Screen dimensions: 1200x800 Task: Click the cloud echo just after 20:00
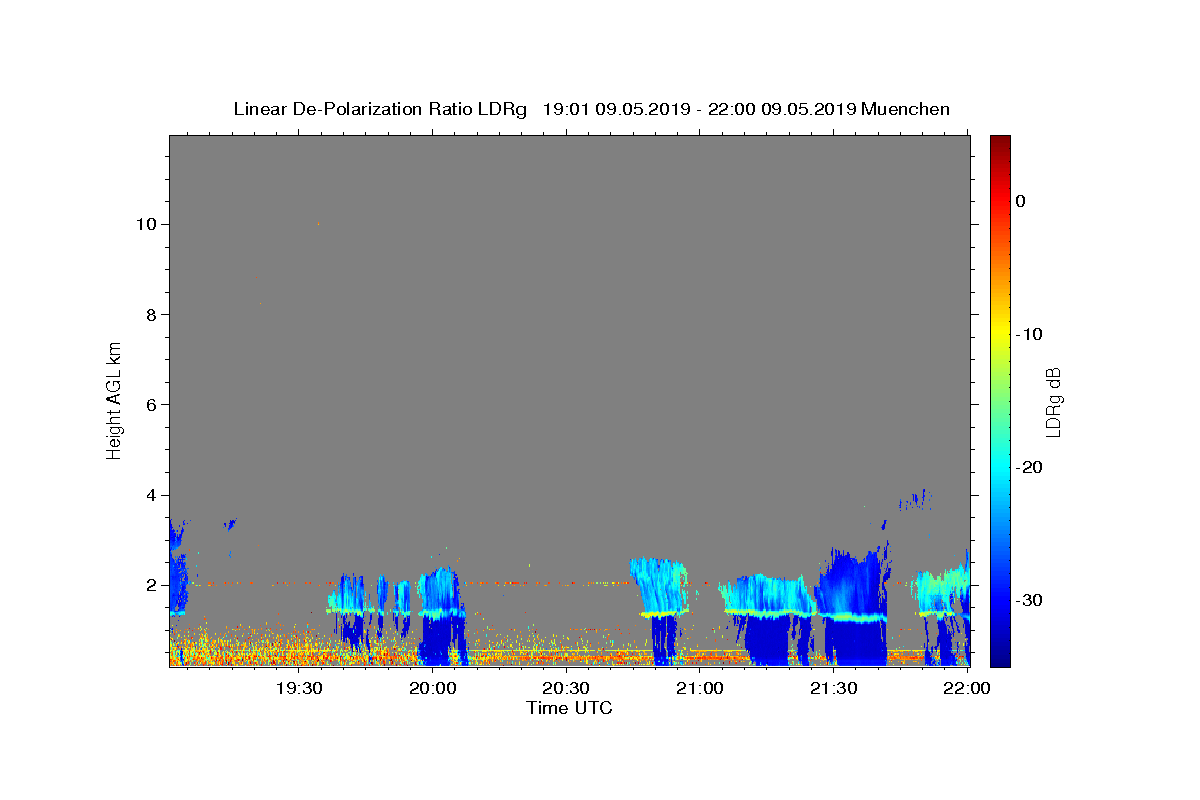(441, 617)
